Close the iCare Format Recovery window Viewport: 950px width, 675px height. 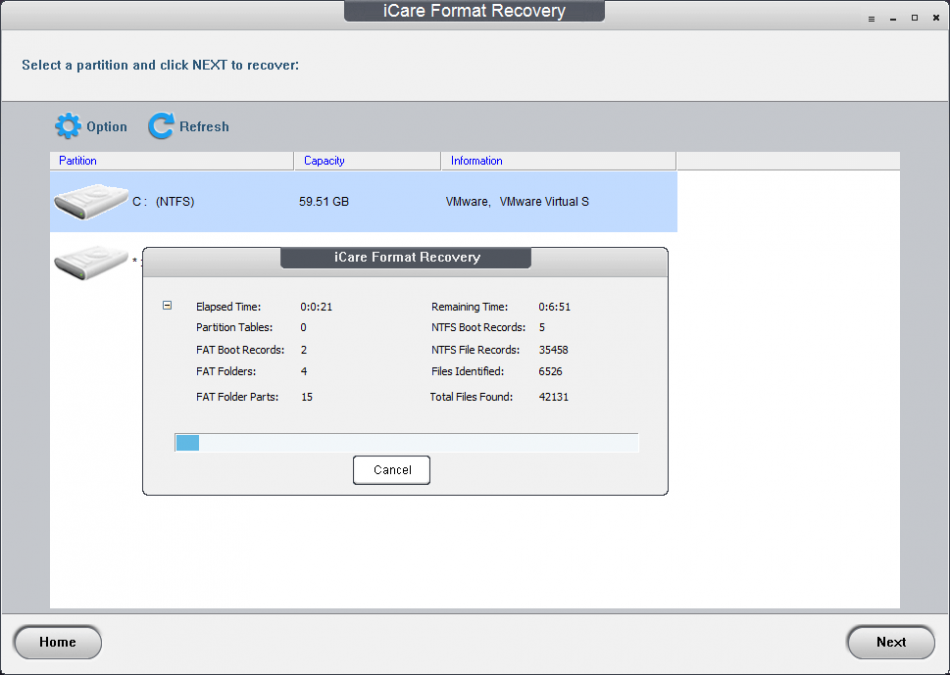click(936, 18)
